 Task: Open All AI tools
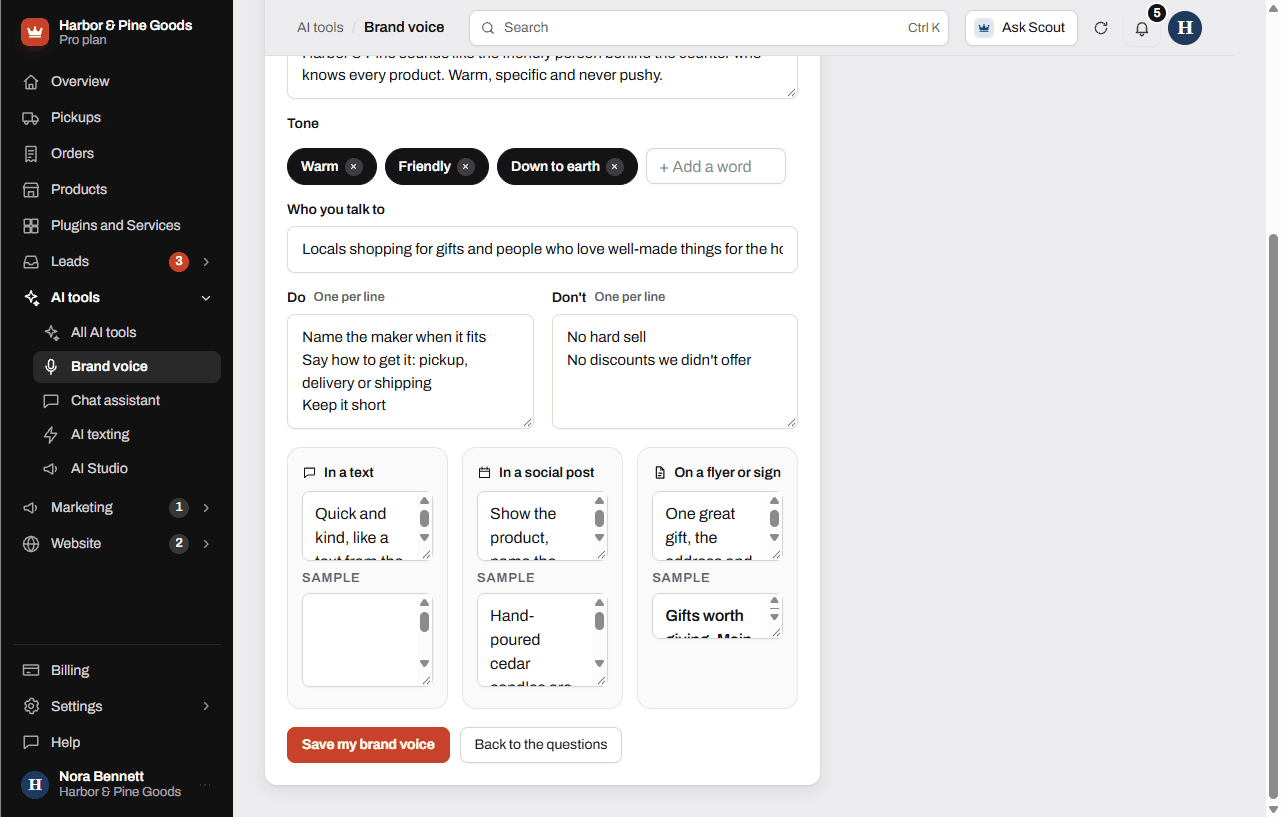point(127,332)
